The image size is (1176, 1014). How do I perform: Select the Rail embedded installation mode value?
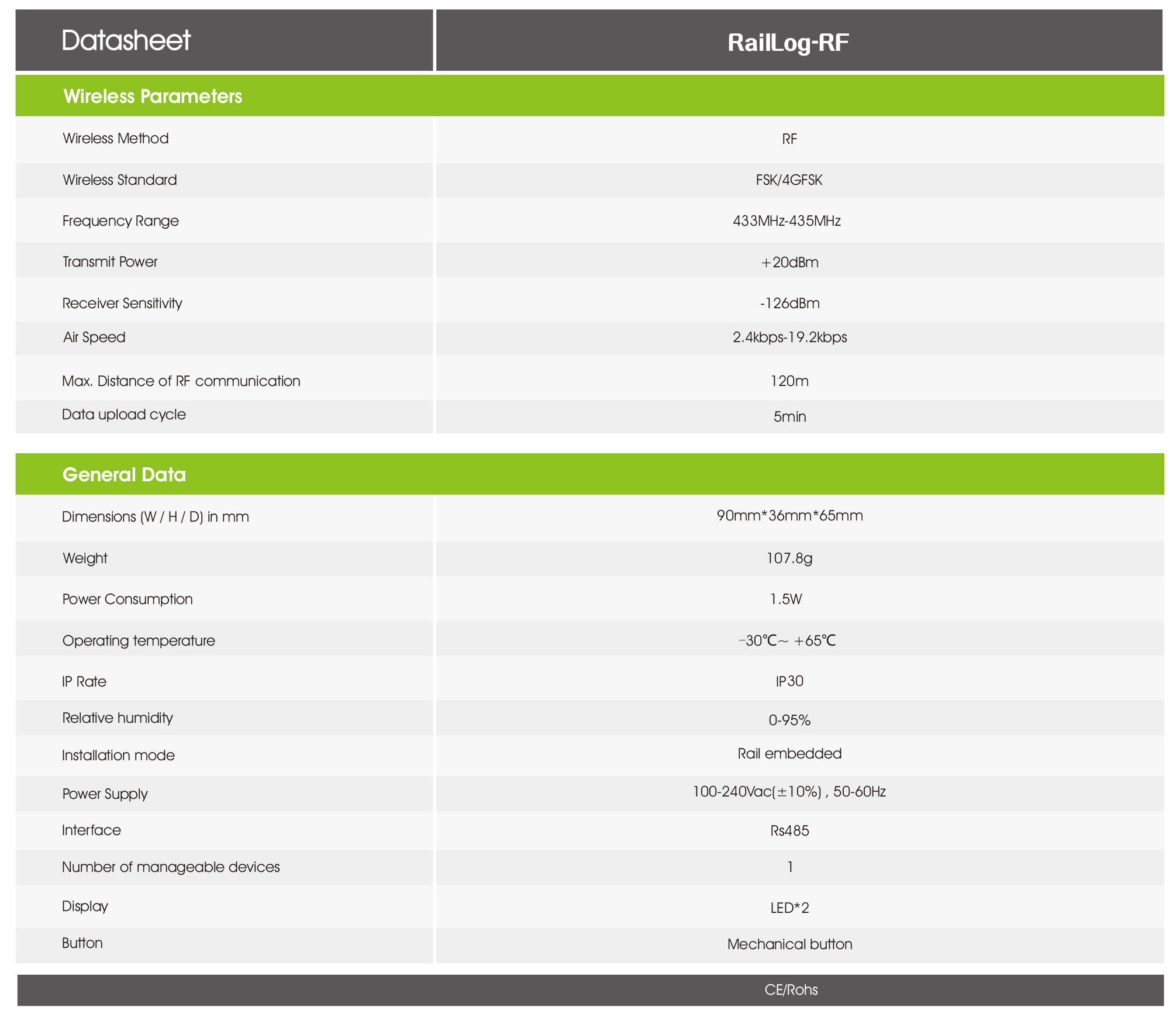(x=789, y=754)
